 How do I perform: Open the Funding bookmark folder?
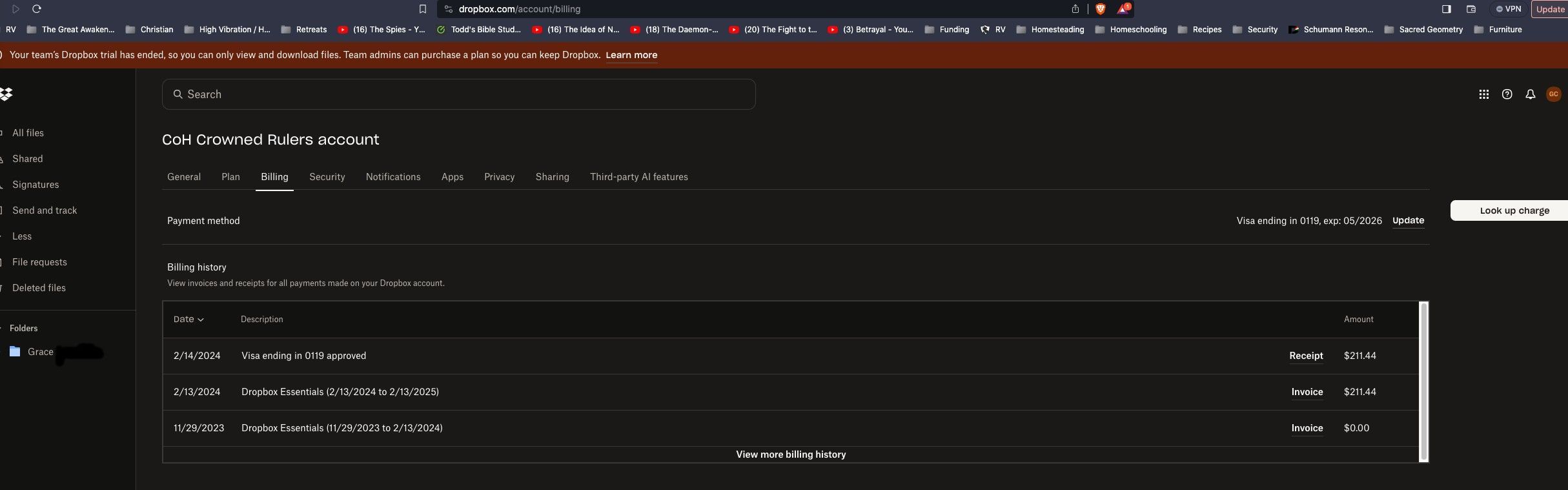click(947, 30)
